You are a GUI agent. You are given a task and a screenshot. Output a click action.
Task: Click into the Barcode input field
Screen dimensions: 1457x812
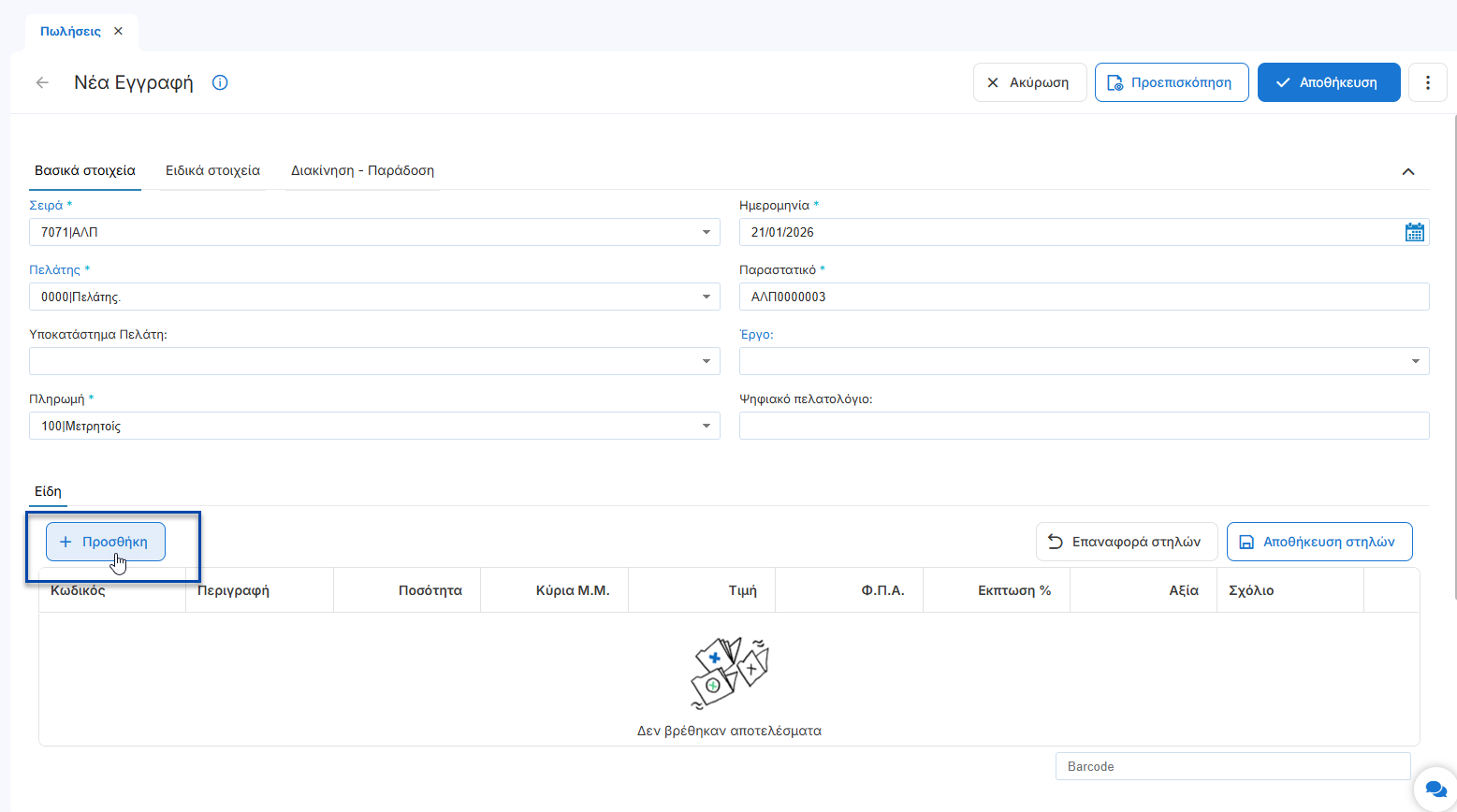pos(1231,766)
